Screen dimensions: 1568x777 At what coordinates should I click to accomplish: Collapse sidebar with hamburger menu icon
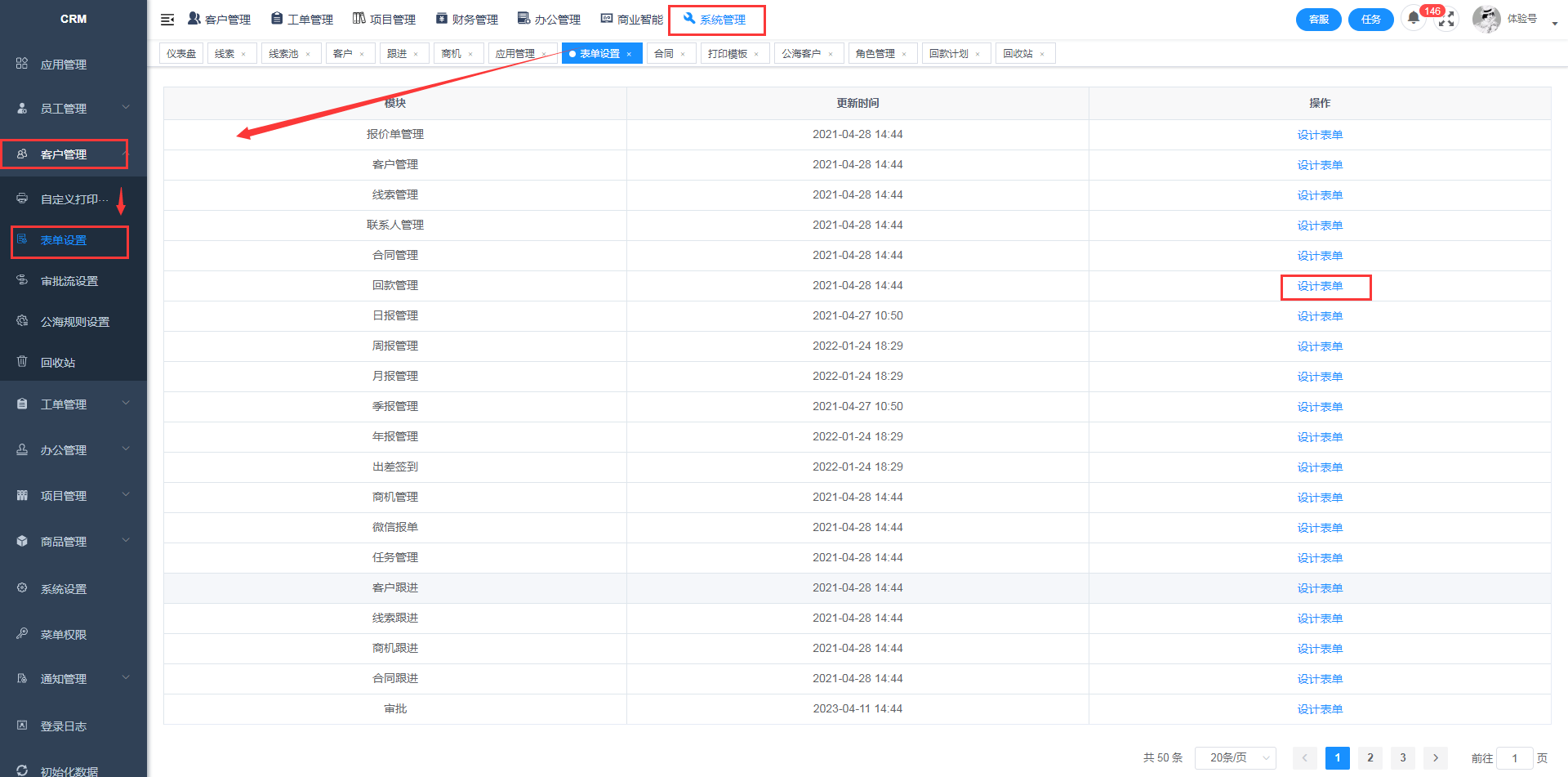167,20
